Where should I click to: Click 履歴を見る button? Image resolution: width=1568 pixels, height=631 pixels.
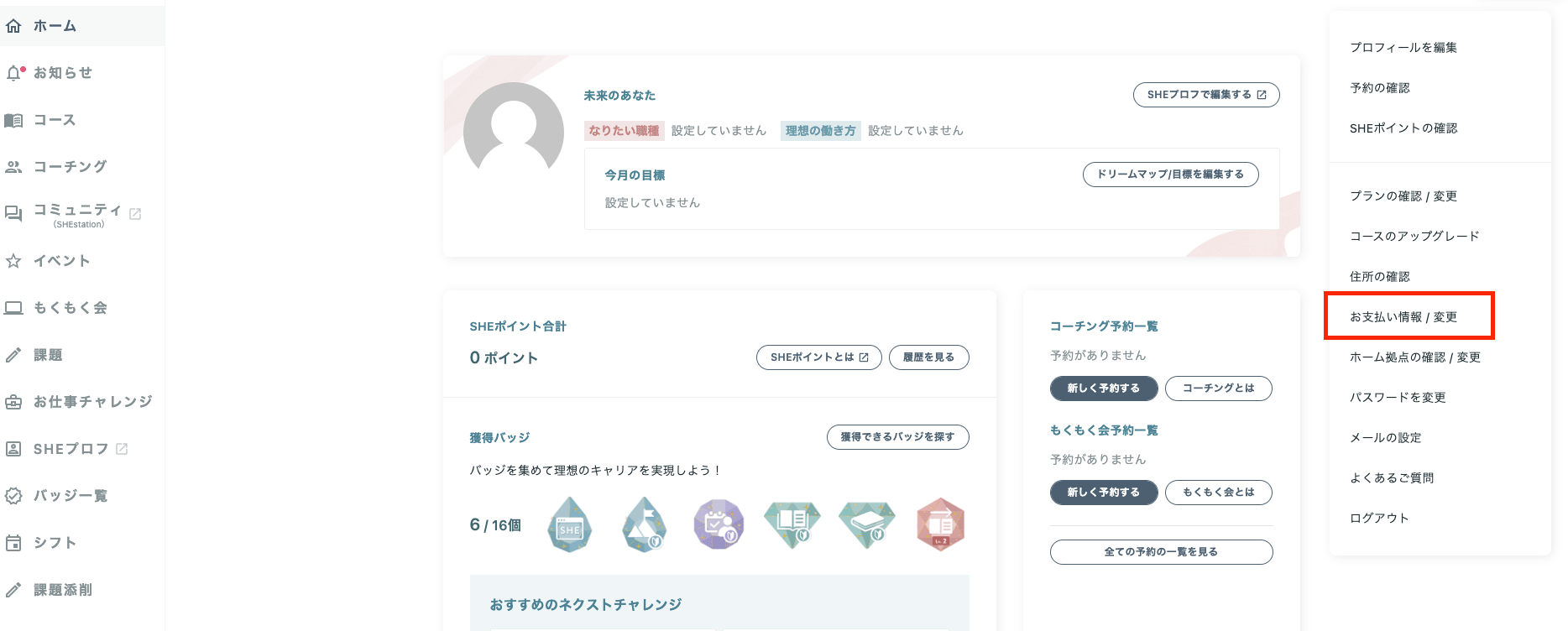pos(928,357)
